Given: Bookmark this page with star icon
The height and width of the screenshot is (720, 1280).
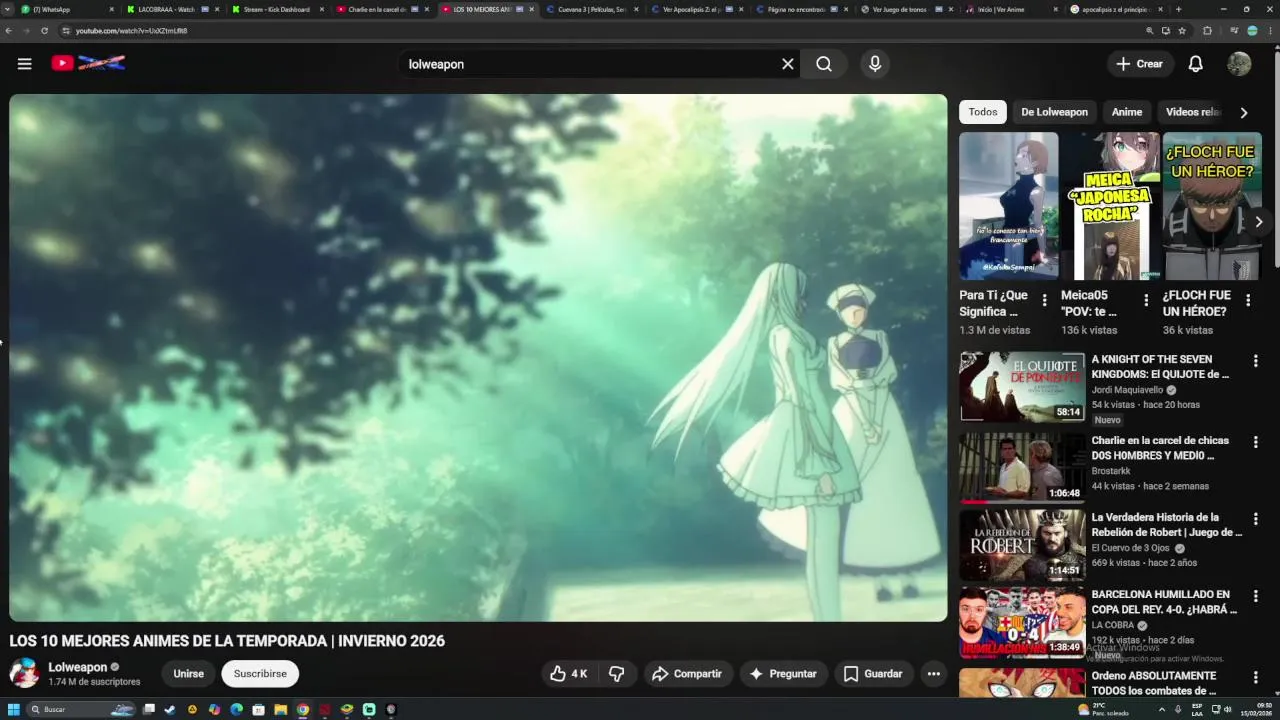Looking at the screenshot, I should 1182,31.
